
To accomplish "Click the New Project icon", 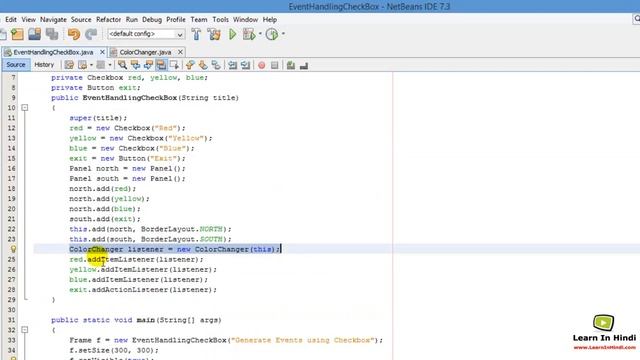I will coord(17,34).
